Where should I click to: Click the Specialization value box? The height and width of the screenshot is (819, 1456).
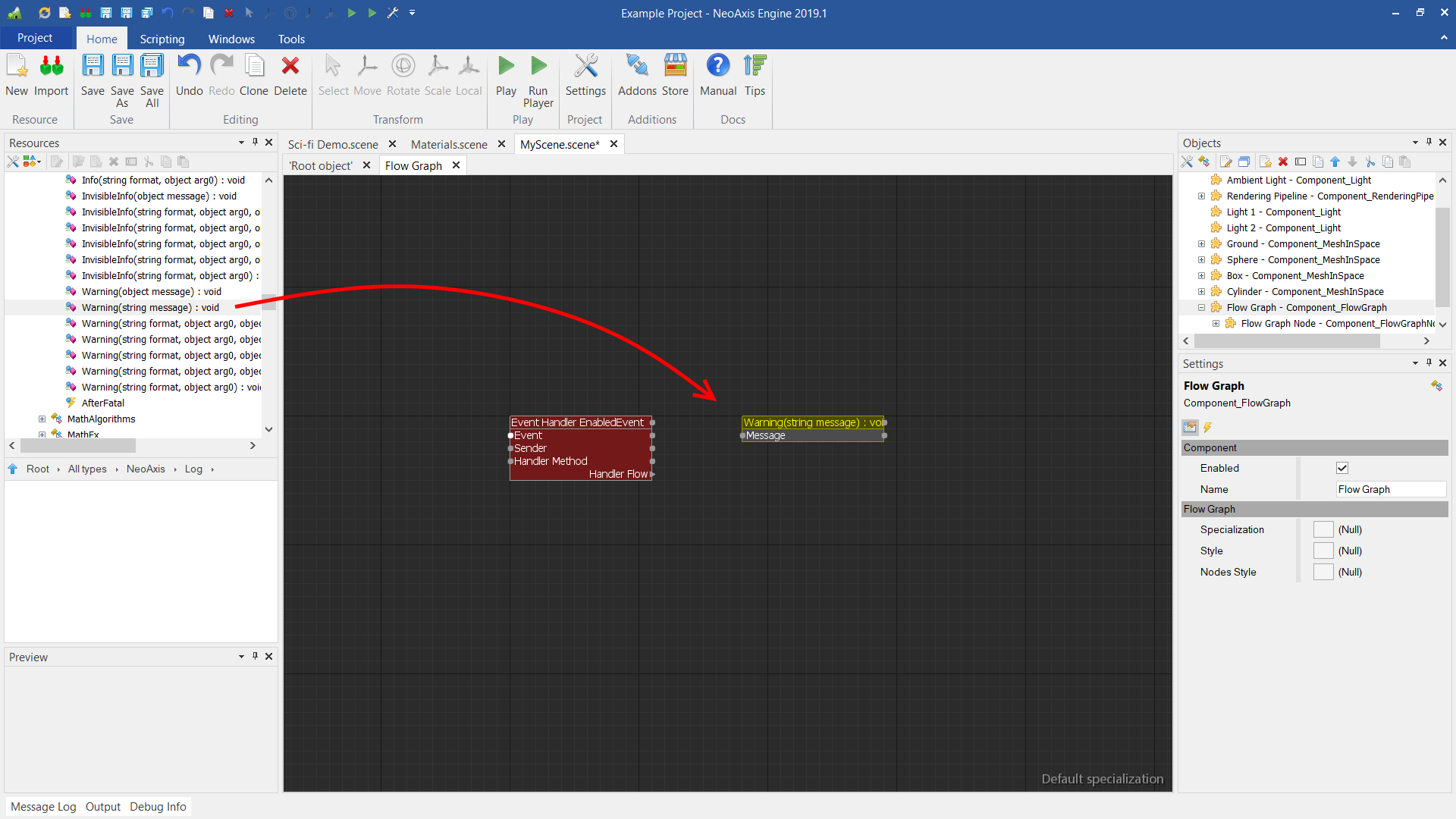[x=1323, y=529]
